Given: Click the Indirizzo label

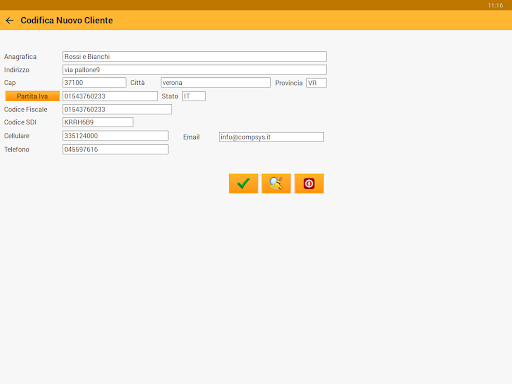Looking at the screenshot, I should [17, 70].
